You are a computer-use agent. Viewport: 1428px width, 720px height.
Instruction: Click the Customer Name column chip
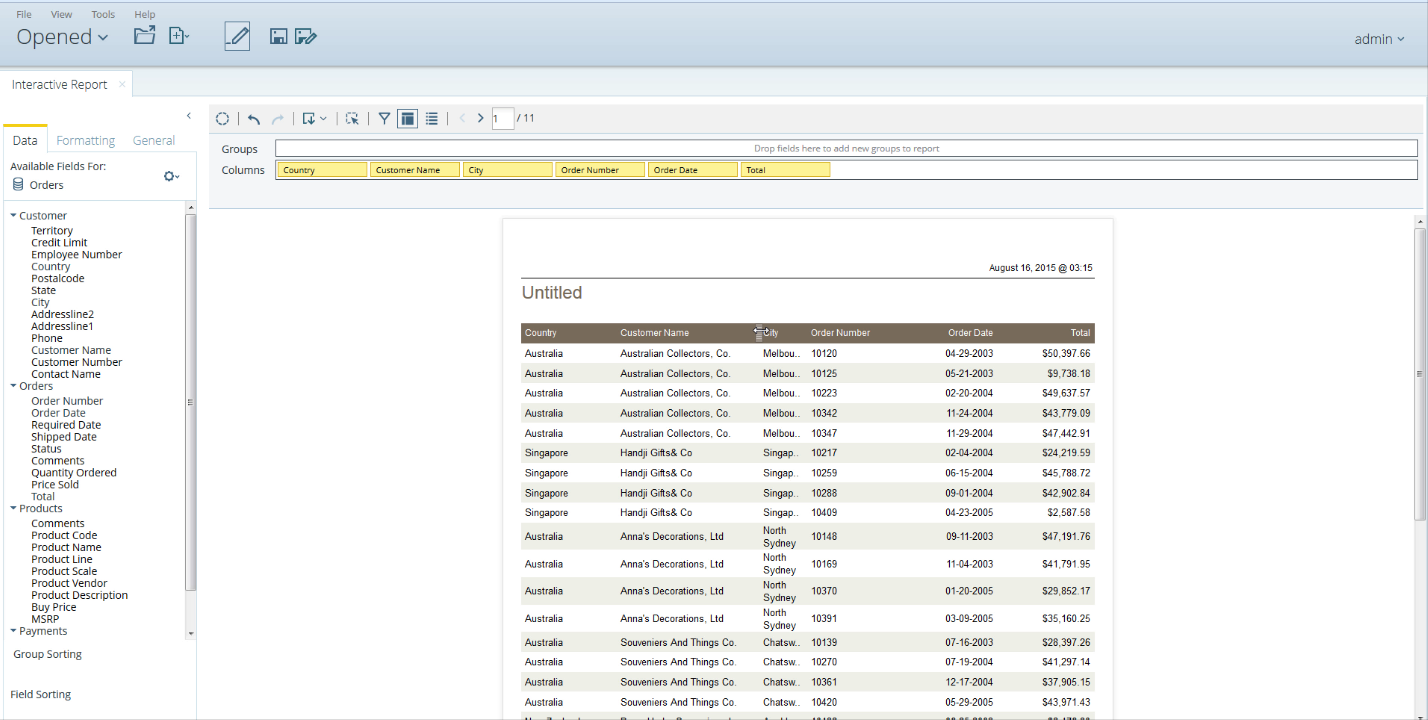coord(415,170)
